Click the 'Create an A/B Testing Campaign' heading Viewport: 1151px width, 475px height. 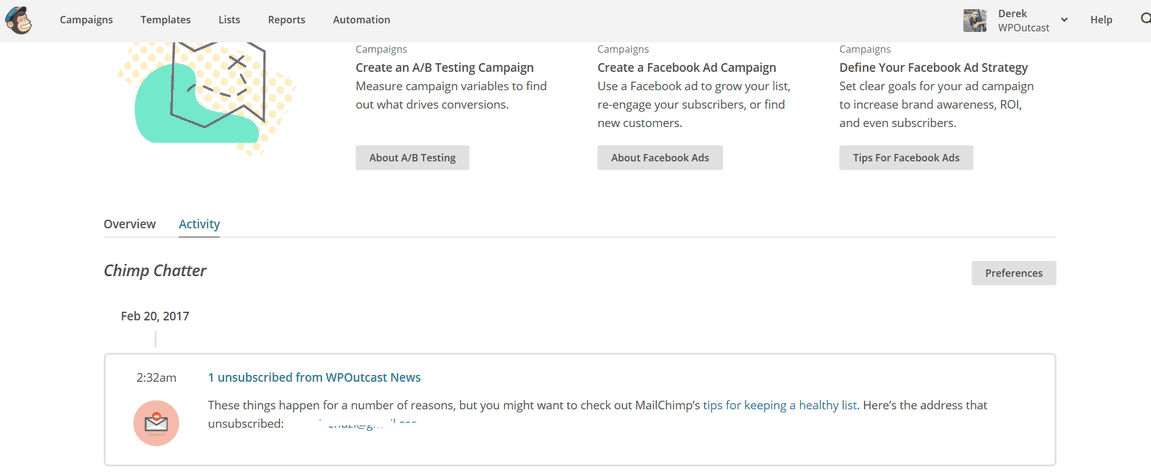[445, 68]
